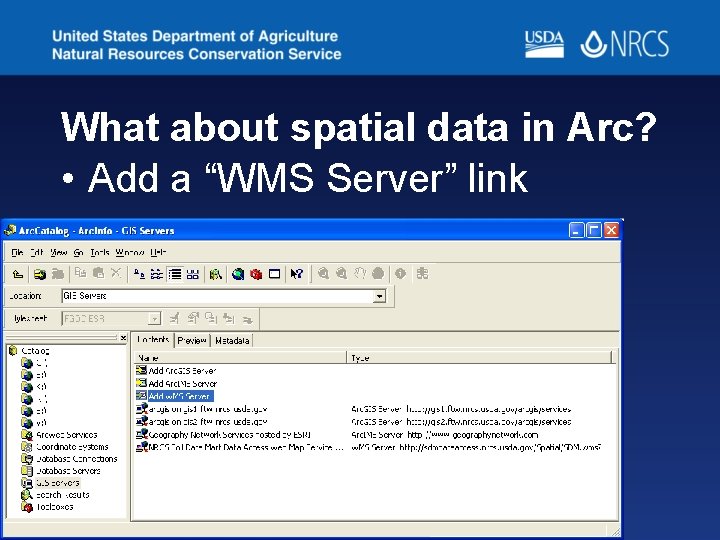Switch to Thumbnails view icon
The height and width of the screenshot is (540, 720).
[x=193, y=274]
